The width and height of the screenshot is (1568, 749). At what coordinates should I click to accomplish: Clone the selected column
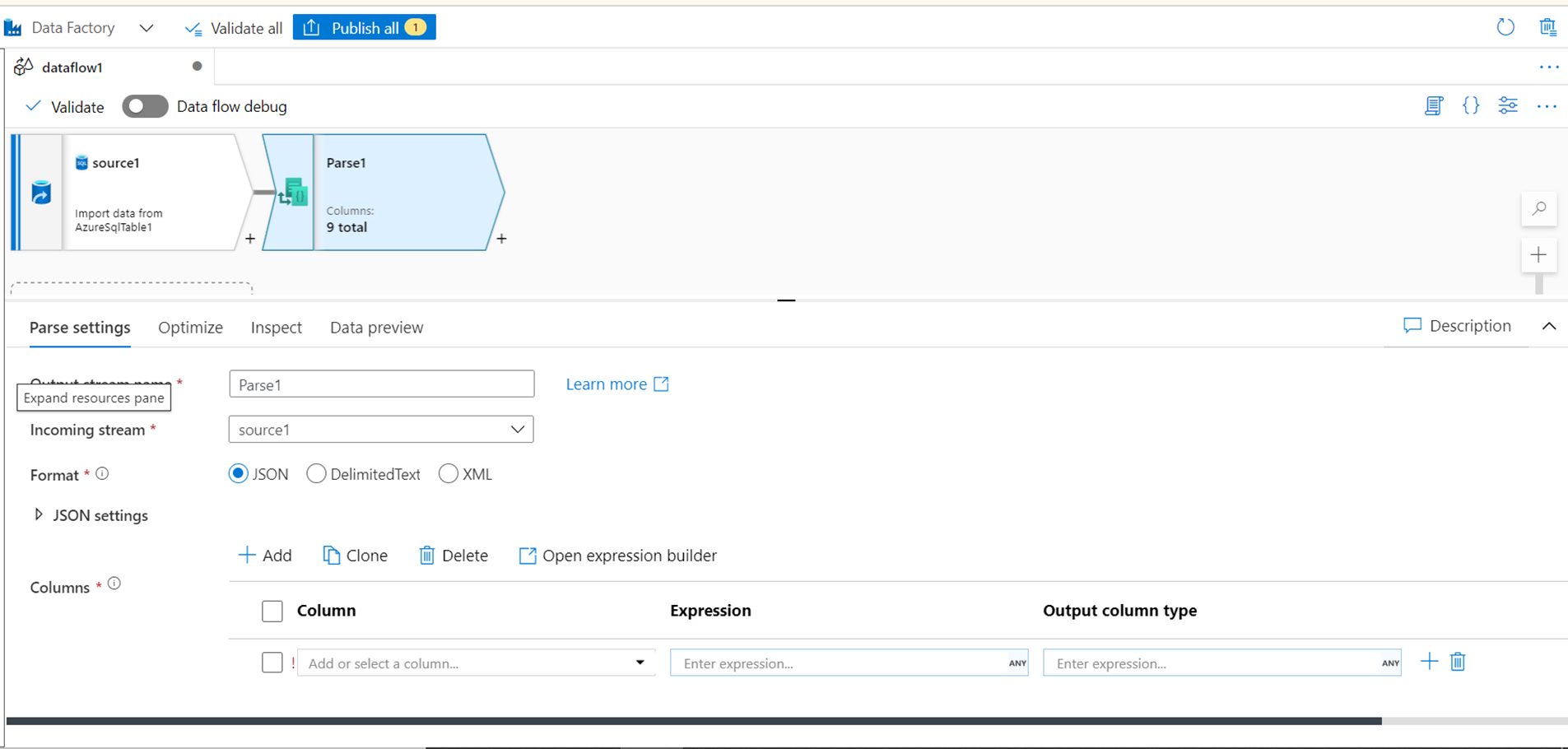(x=356, y=556)
